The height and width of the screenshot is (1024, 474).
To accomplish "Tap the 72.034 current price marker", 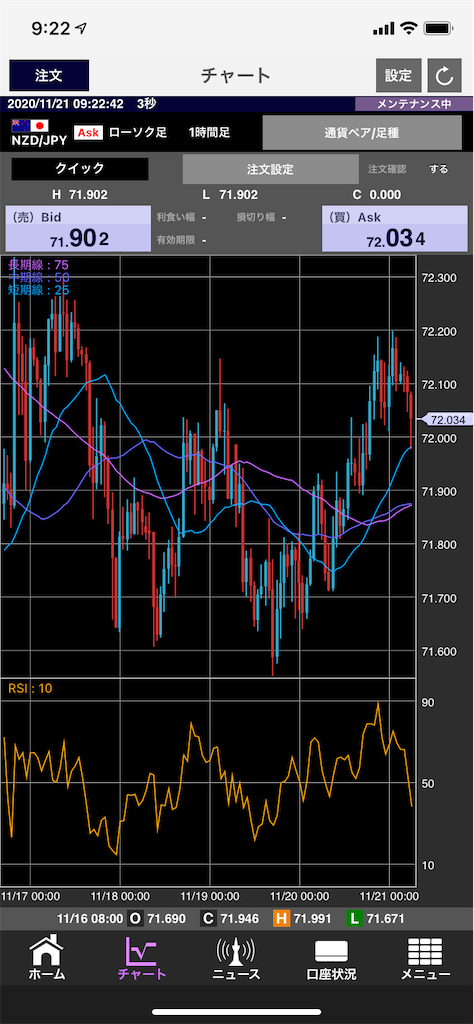I will click(448, 420).
